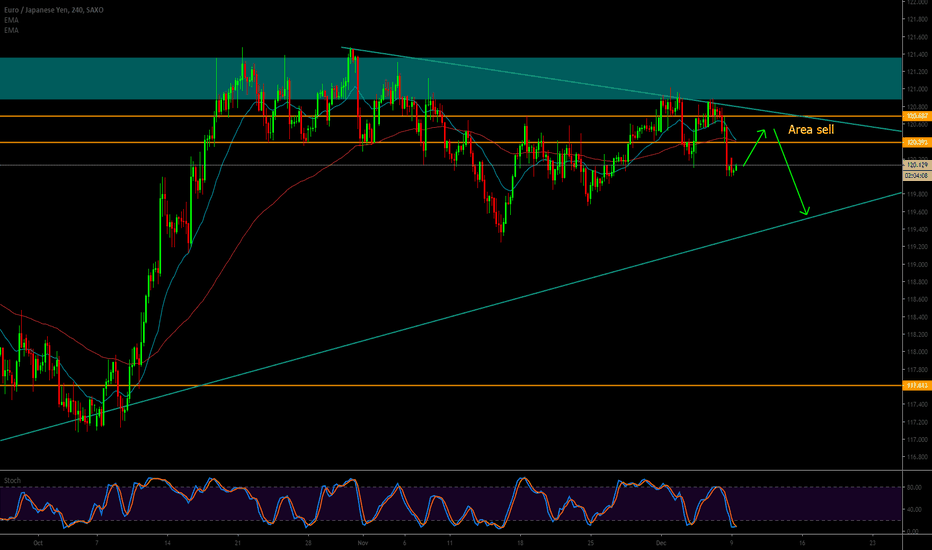932x550 pixels.
Task: Click the 117.613 orange price label
Action: (915, 385)
